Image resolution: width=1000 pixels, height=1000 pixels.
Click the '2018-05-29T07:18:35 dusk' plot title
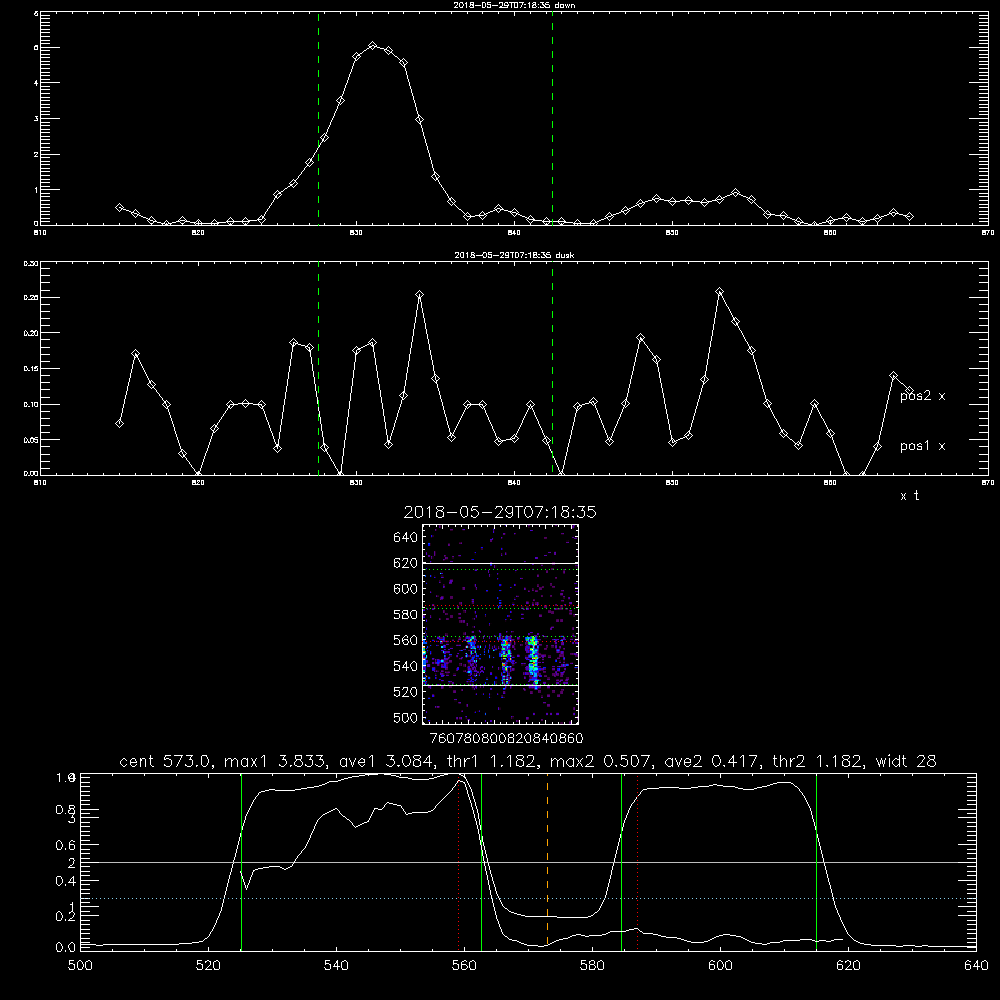point(514,255)
